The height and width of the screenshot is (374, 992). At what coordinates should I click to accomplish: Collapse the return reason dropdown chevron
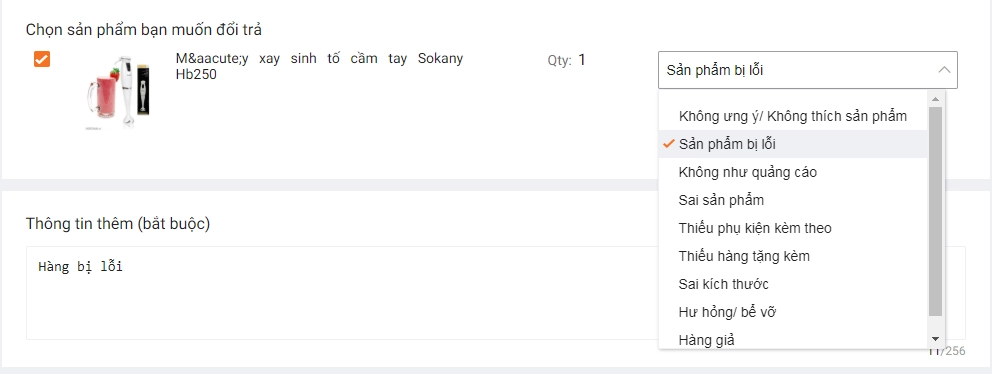click(x=944, y=70)
